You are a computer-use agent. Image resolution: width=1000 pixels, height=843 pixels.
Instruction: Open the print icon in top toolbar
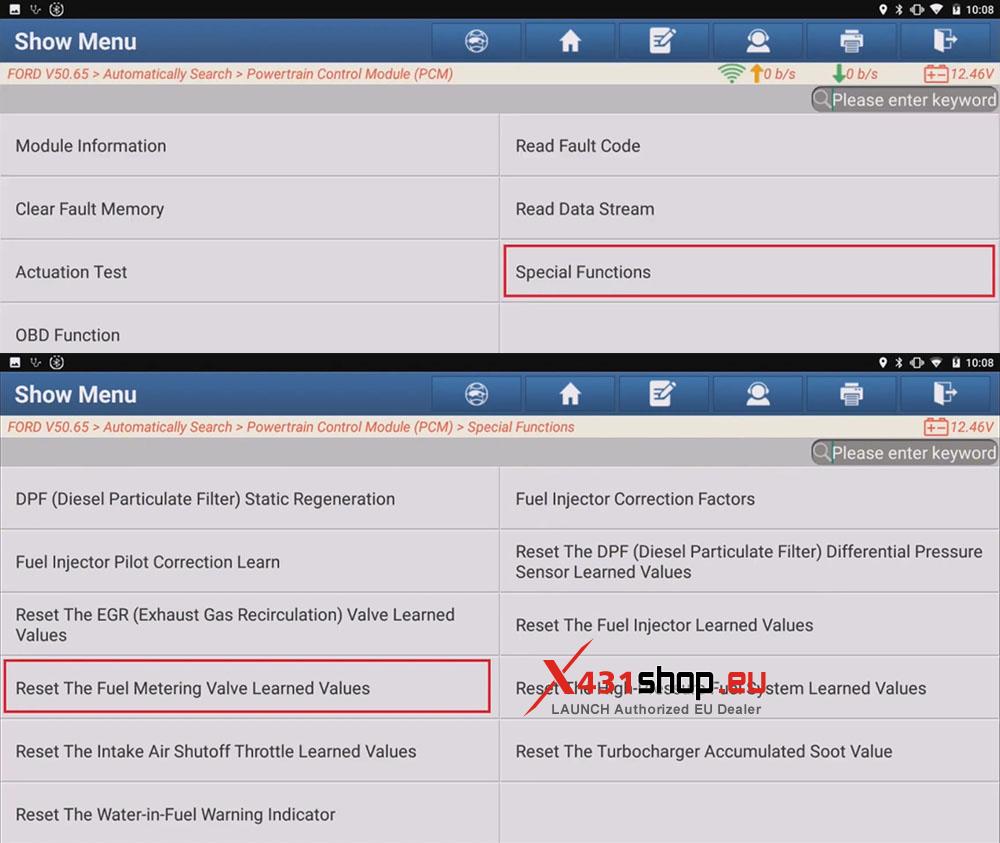(x=851, y=41)
